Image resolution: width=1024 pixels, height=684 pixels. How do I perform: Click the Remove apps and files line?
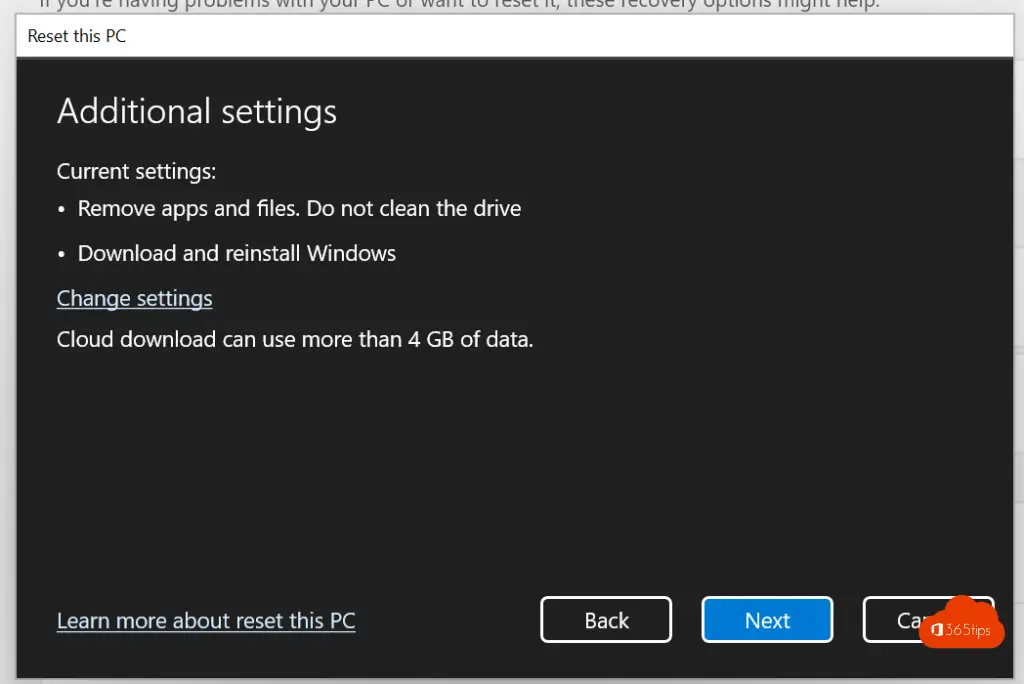[299, 209]
